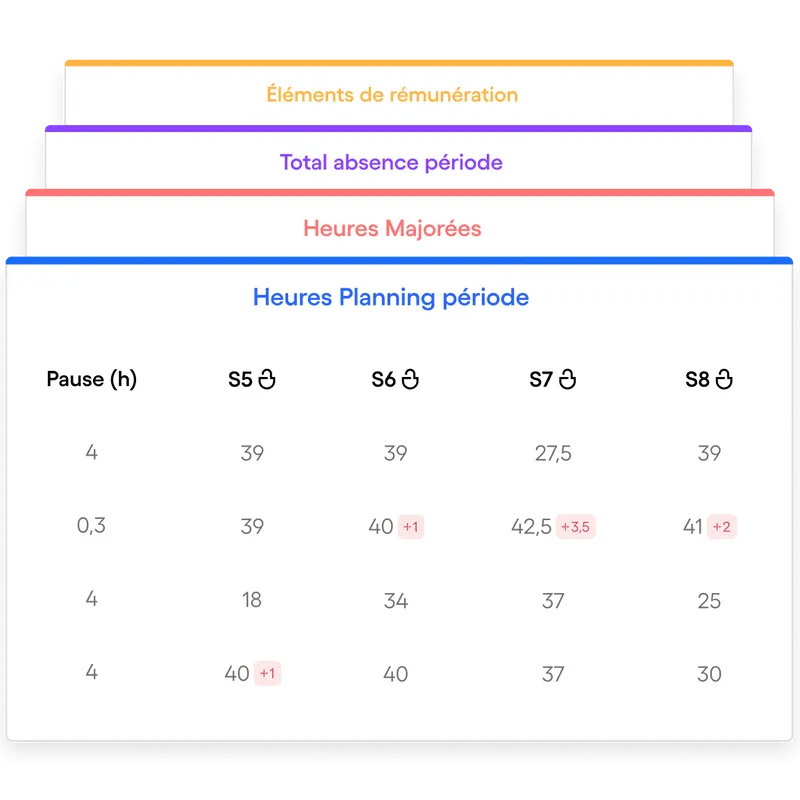The width and height of the screenshot is (800, 800).
Task: Select the 25 hours cell in S8
Action: [x=709, y=600]
